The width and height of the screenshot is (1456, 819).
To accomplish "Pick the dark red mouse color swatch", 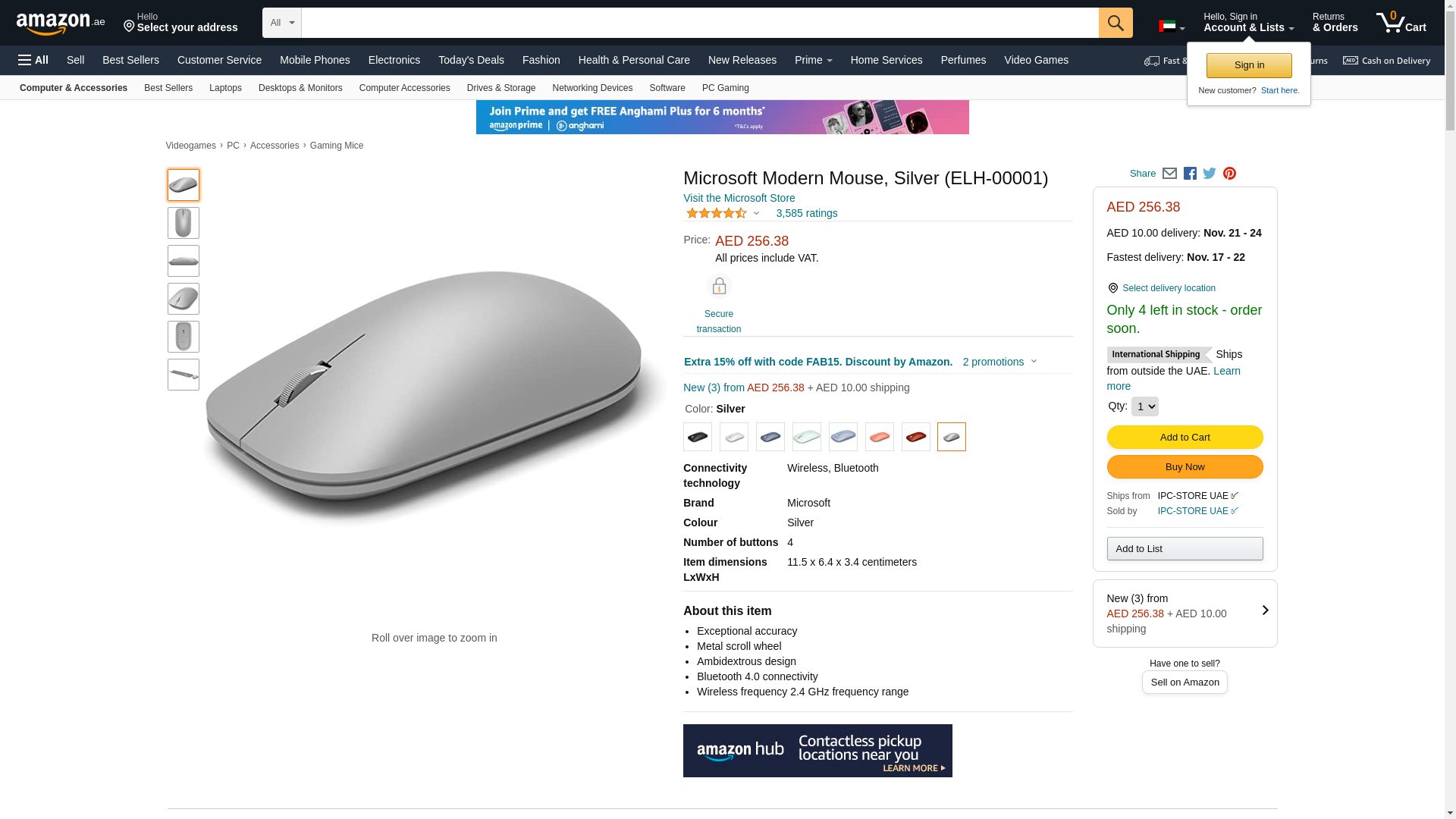I will click(x=916, y=438).
